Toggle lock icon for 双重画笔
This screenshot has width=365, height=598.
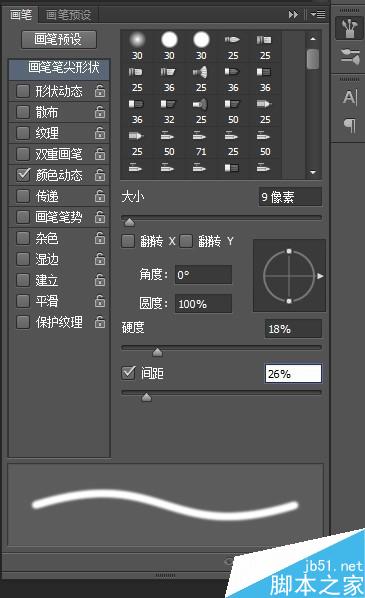100,154
